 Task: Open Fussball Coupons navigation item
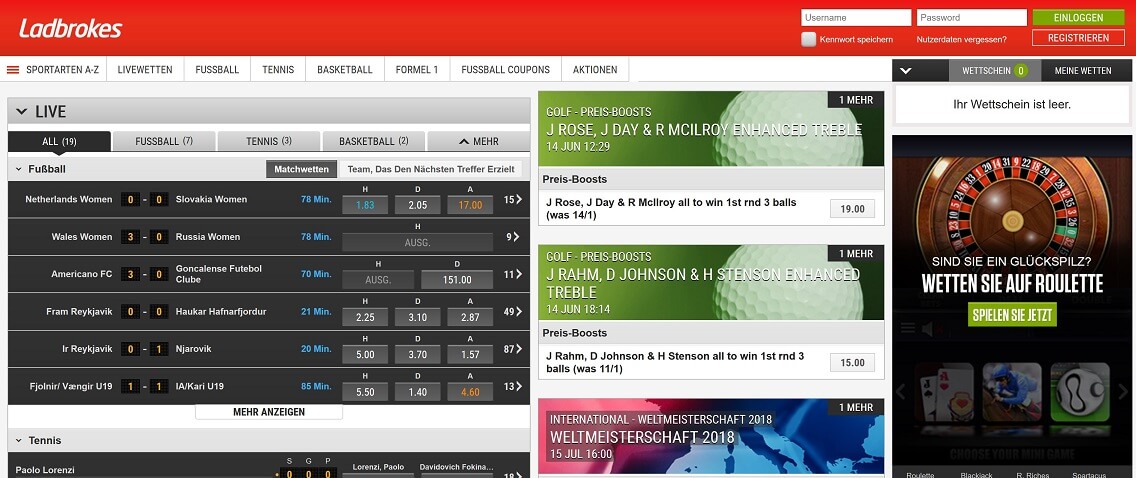pos(506,70)
